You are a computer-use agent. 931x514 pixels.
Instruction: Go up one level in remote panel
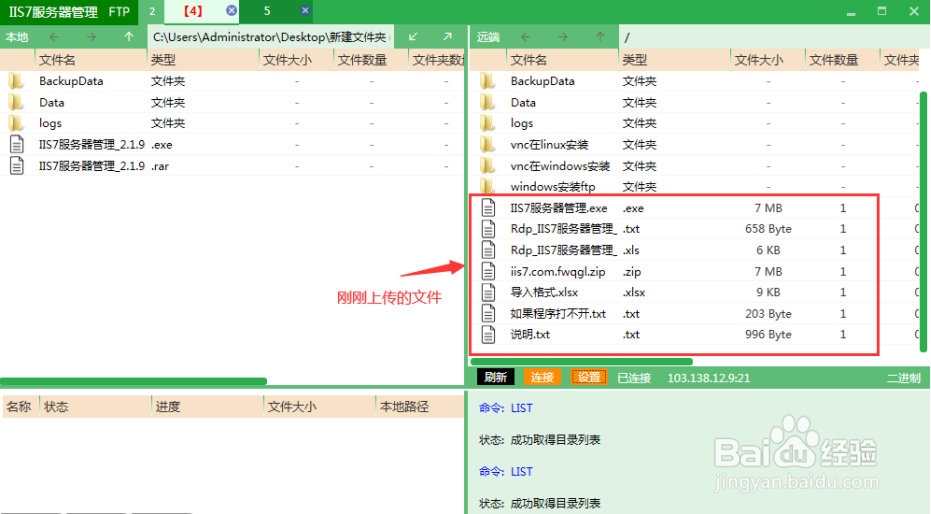(x=600, y=37)
